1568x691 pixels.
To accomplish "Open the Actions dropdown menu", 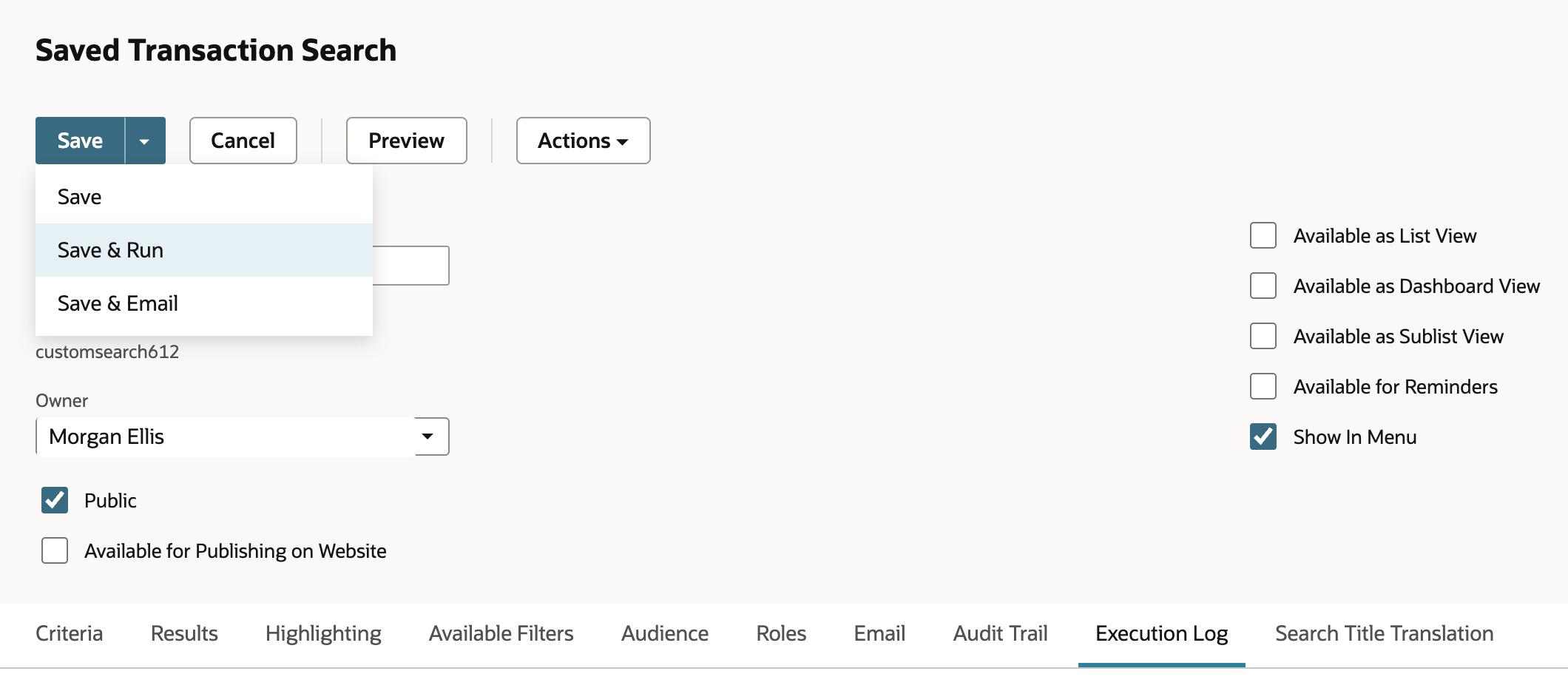I will (x=583, y=141).
